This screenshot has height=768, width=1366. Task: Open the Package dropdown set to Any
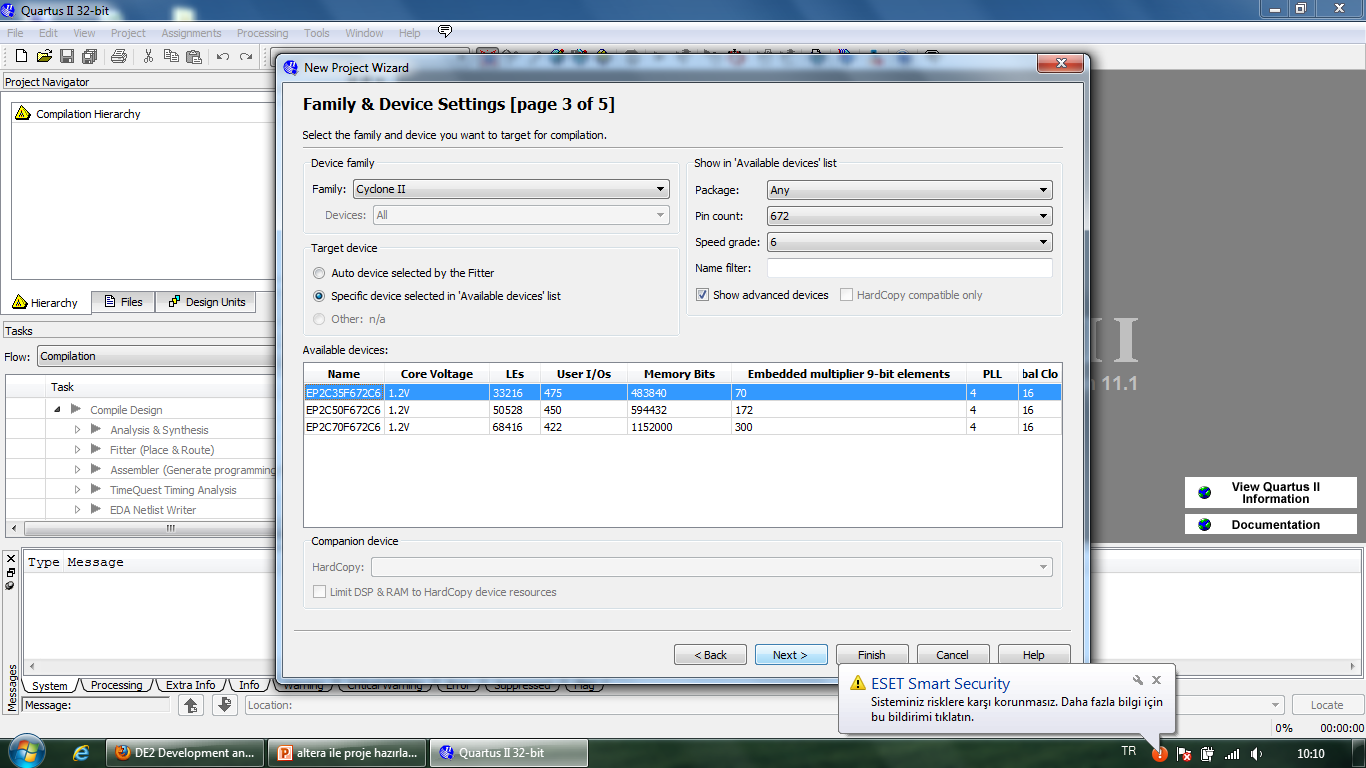[x=910, y=190]
